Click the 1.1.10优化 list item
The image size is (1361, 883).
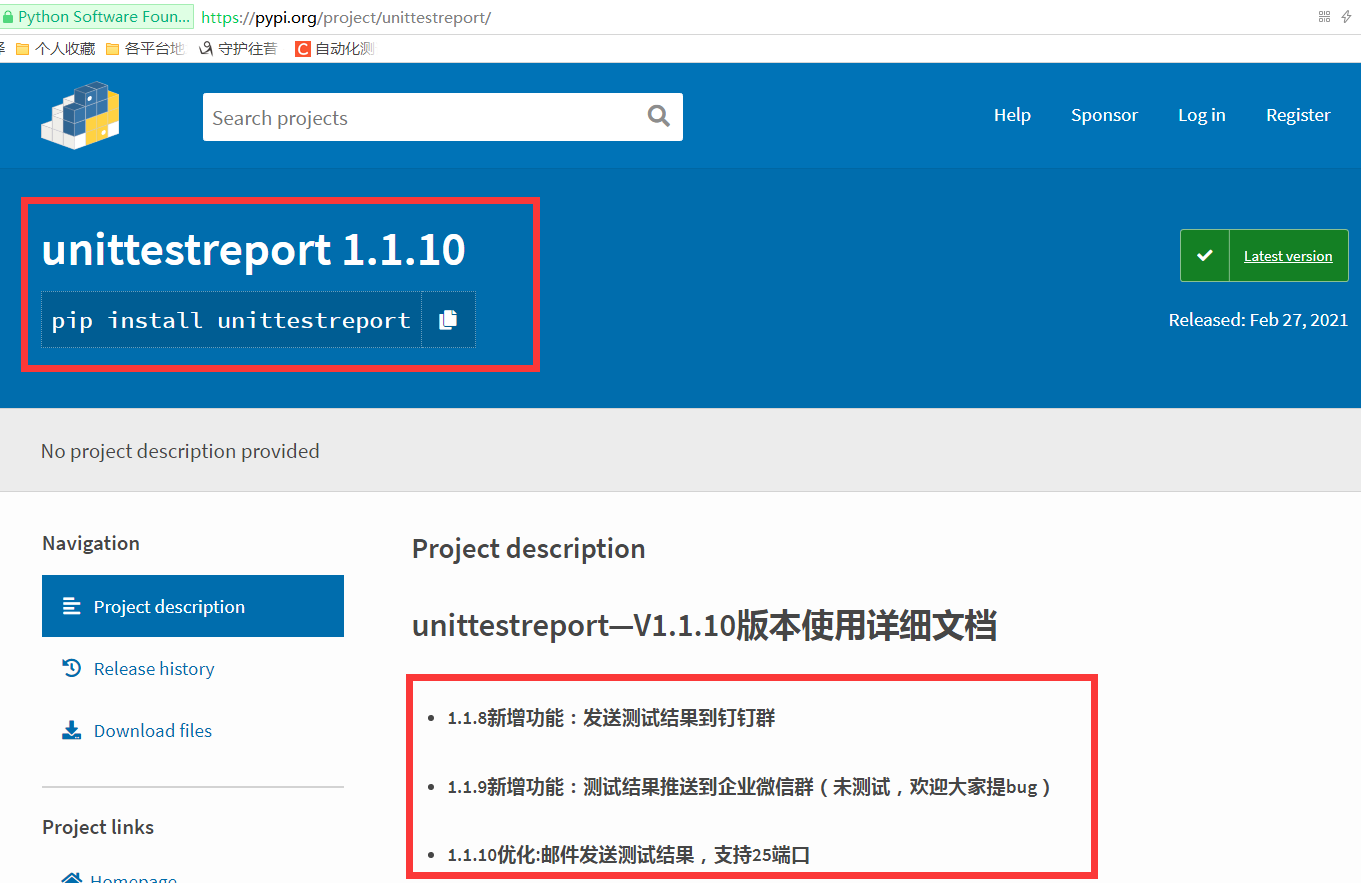click(x=628, y=854)
